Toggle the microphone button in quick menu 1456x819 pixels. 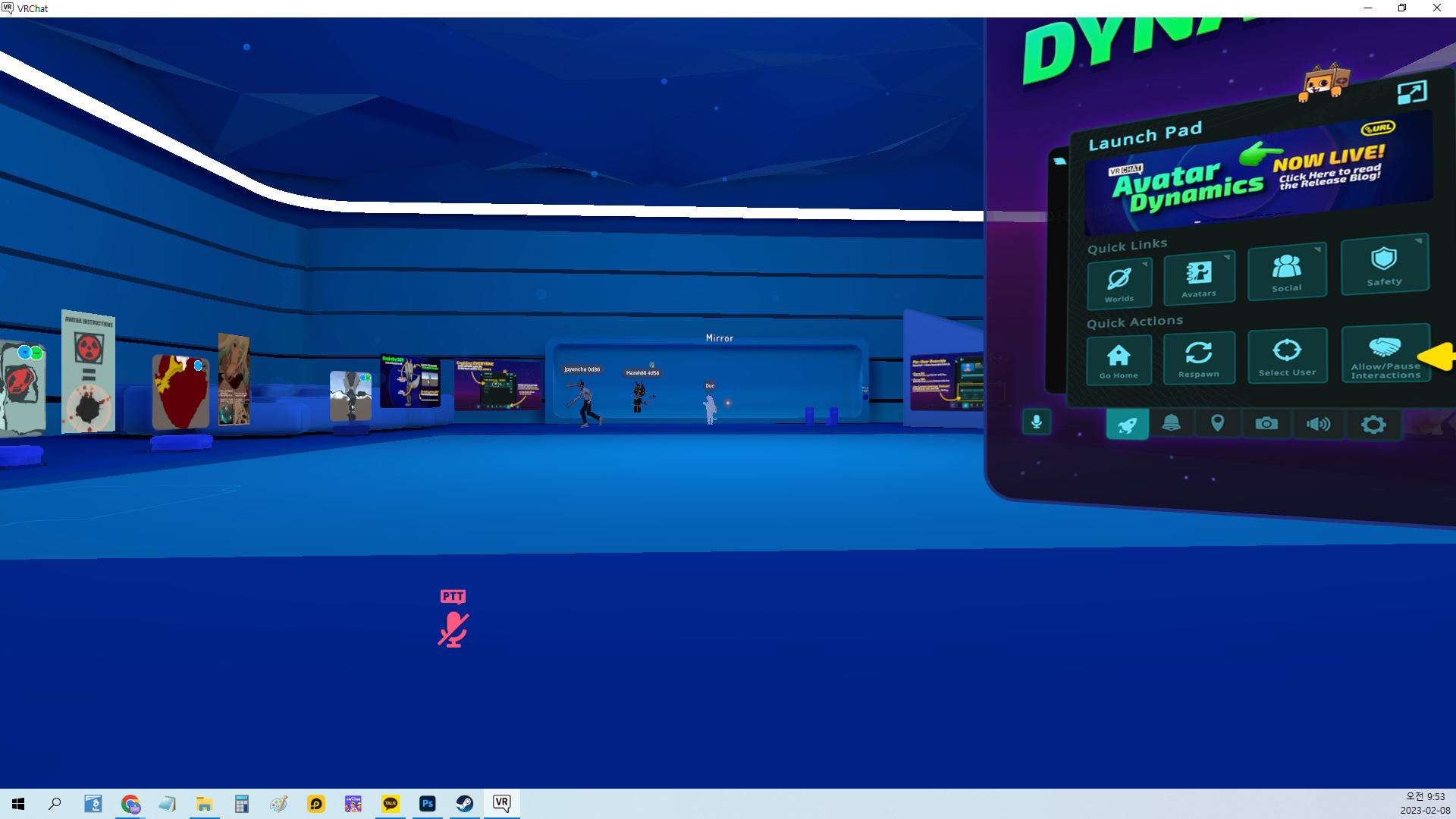coord(1037,422)
